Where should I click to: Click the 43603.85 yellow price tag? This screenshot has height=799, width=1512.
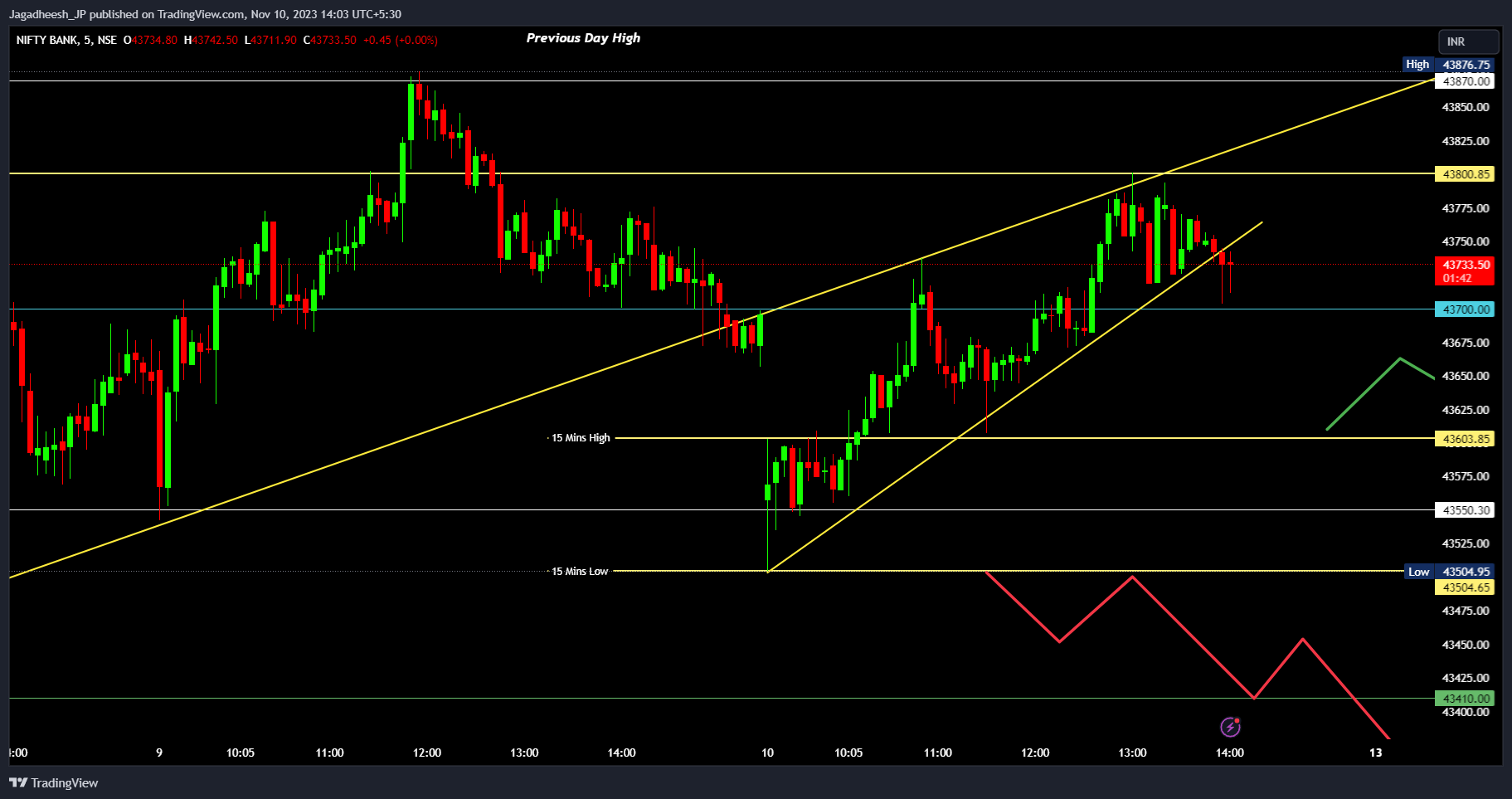coord(1465,439)
